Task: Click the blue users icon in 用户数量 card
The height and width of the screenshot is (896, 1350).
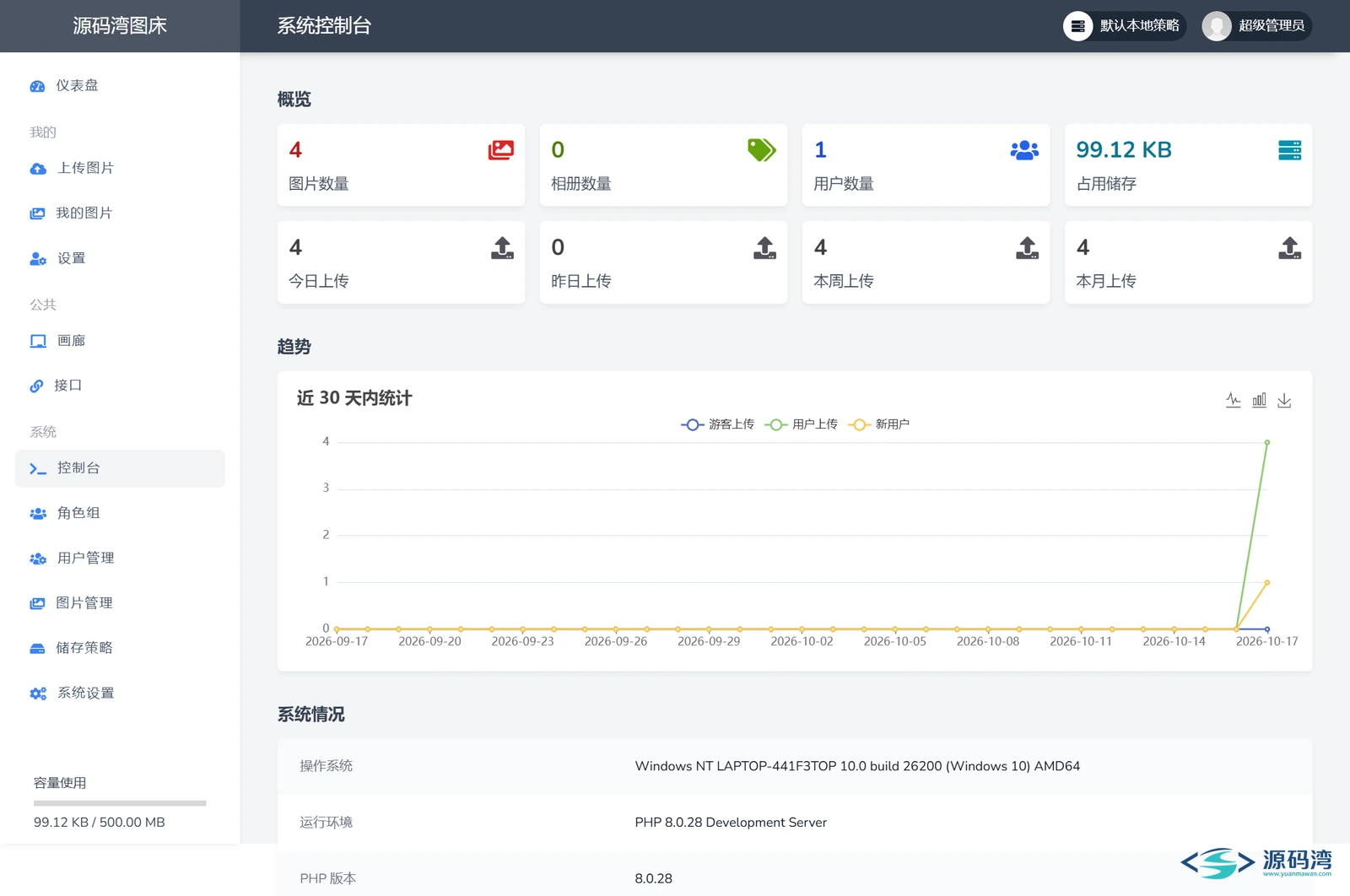Action: (1024, 150)
